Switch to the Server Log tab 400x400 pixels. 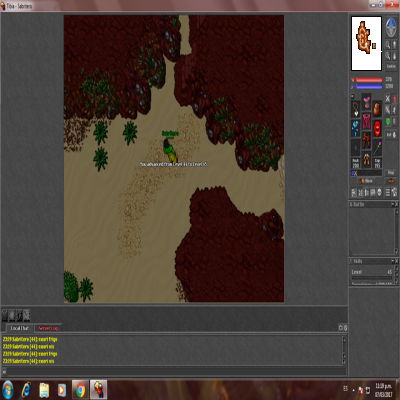pos(48,328)
